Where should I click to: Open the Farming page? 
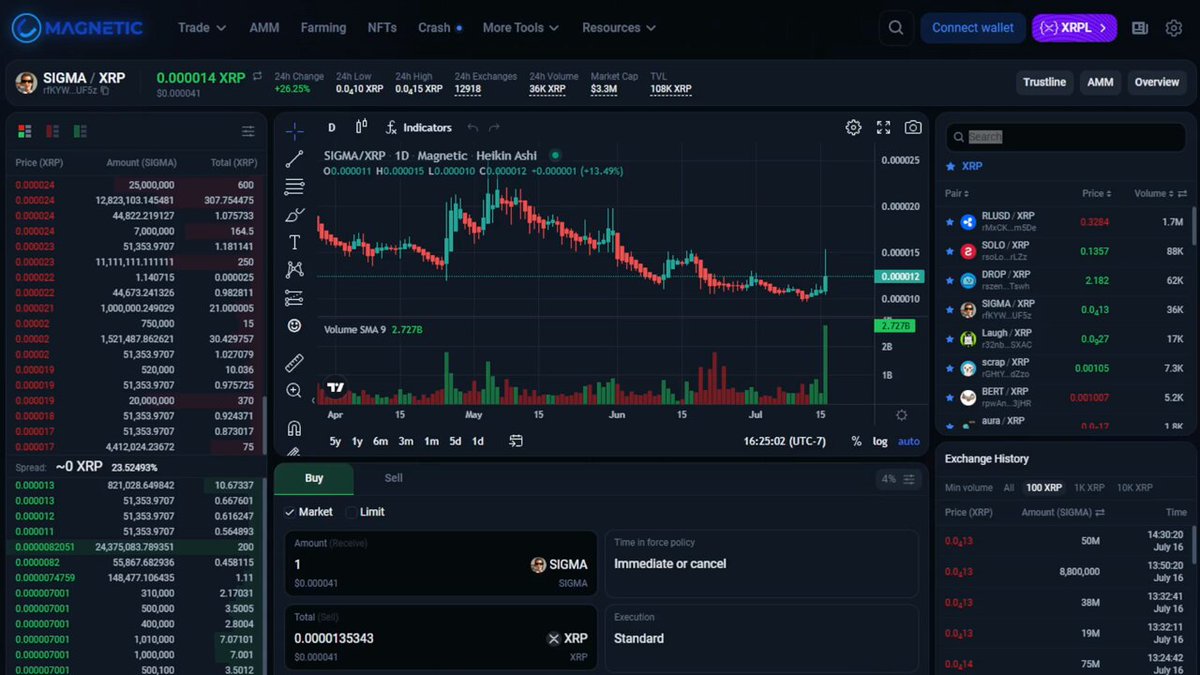pos(323,28)
